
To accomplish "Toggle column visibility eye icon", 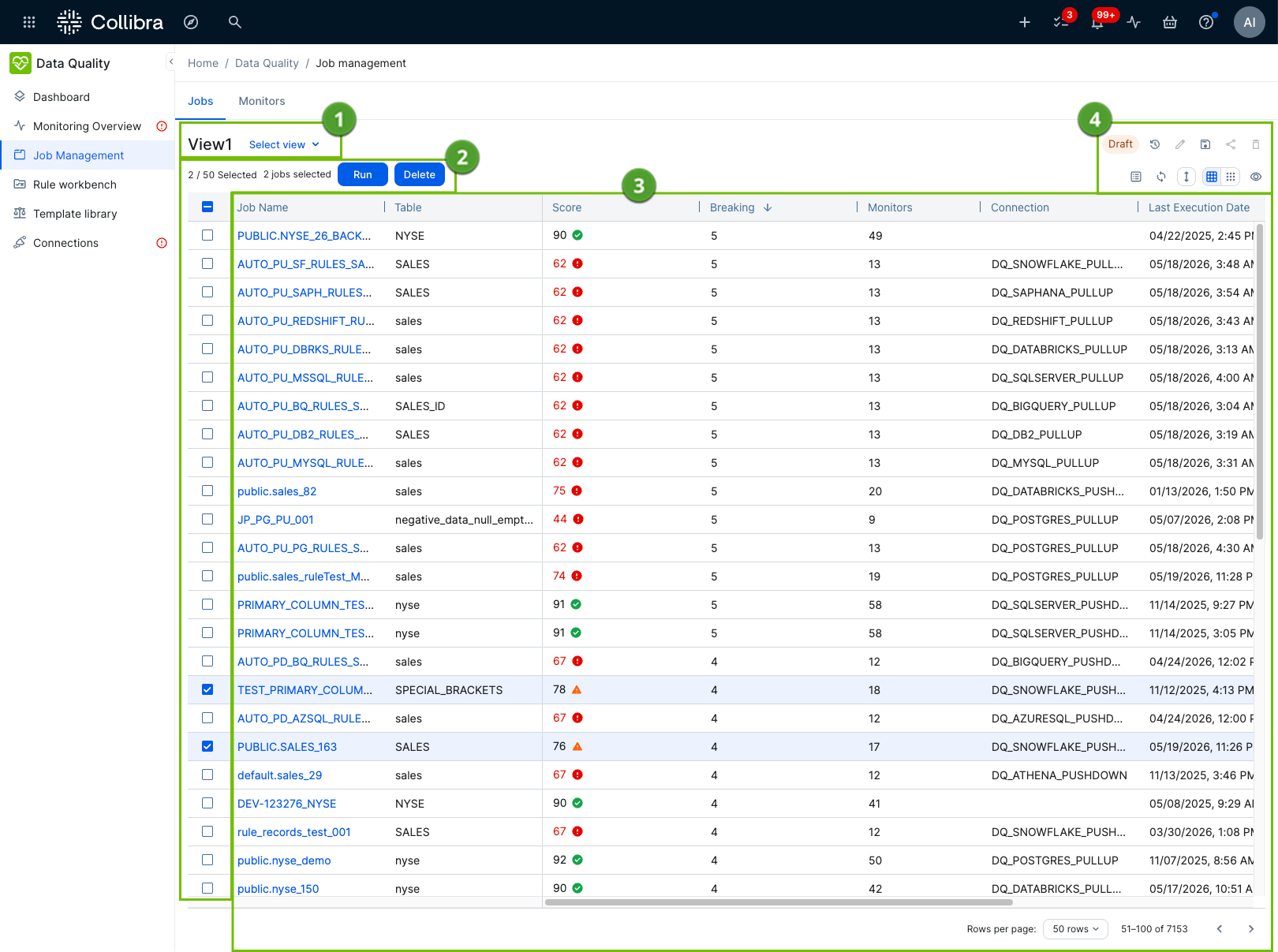I will pos(1256,177).
